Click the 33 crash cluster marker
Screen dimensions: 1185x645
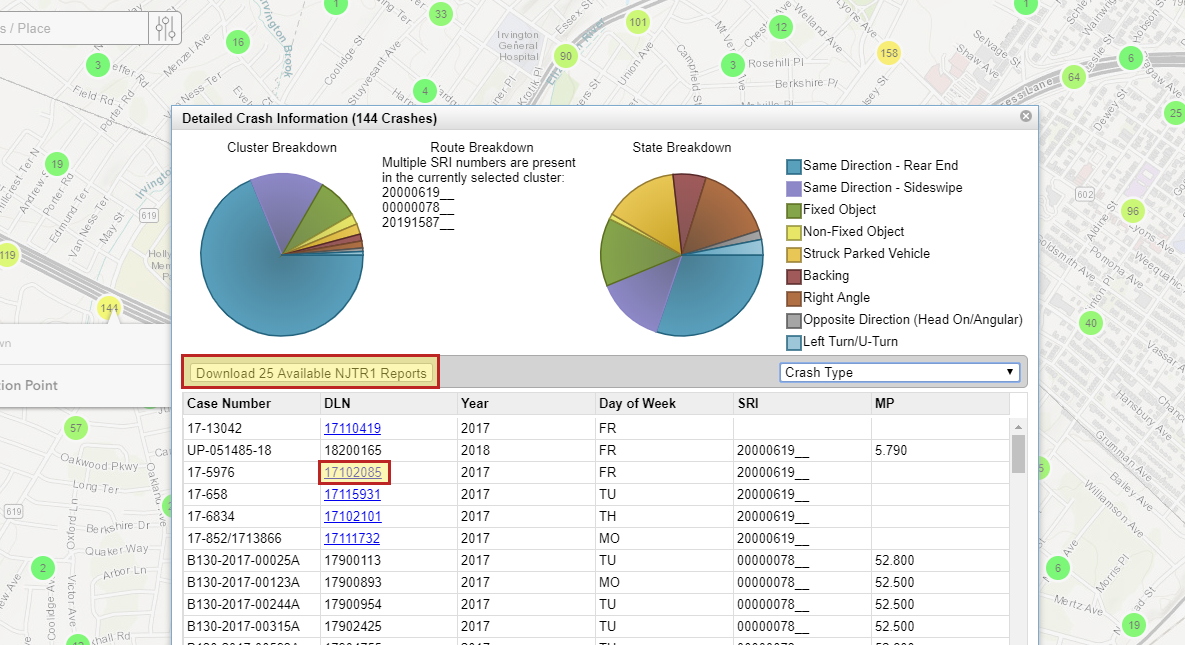click(x=441, y=14)
